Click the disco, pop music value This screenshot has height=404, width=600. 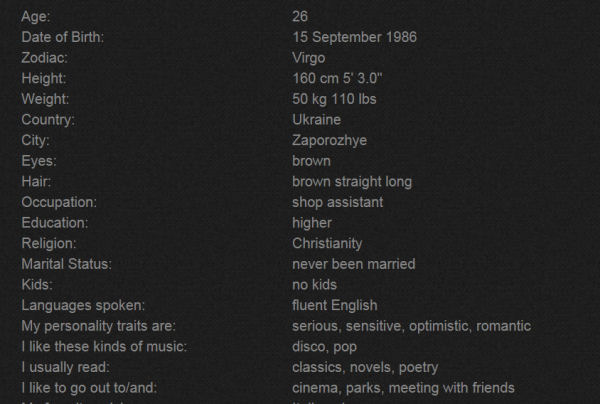coord(324,347)
